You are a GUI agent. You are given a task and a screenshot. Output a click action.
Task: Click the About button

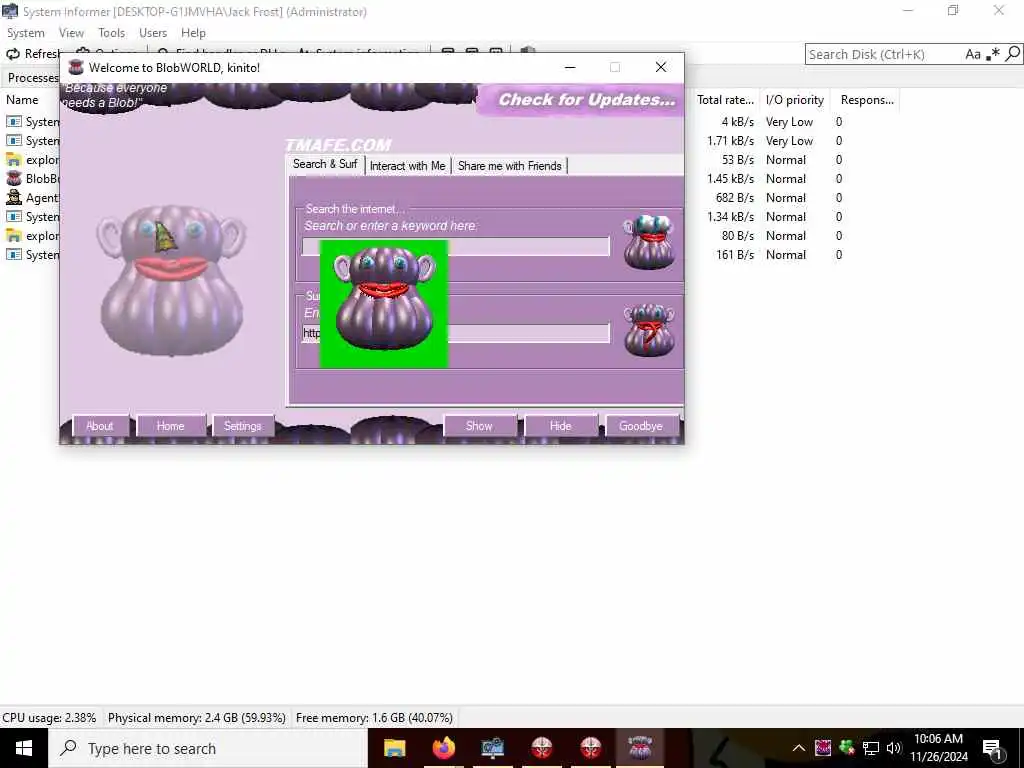99,426
